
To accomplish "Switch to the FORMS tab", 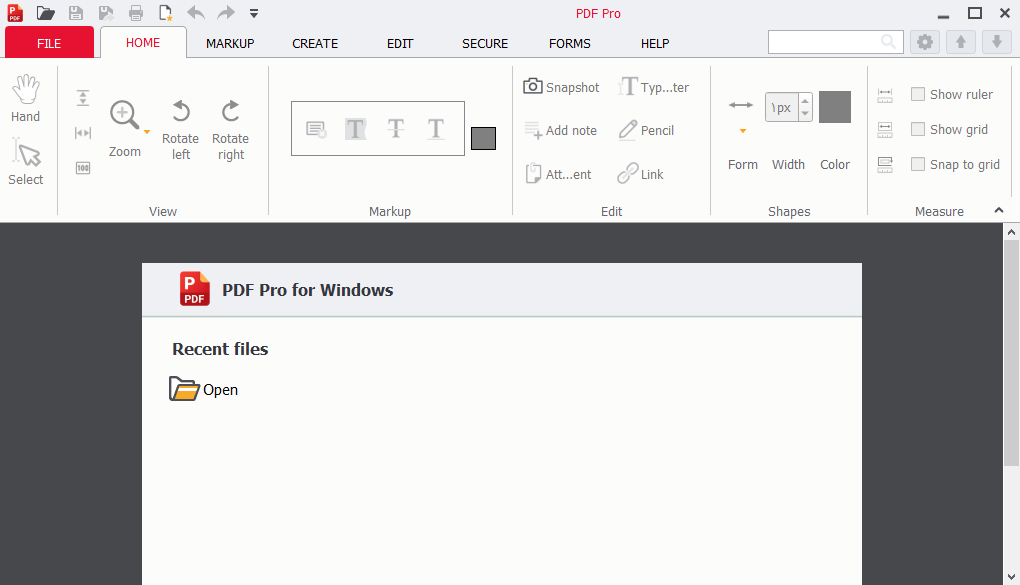I will tap(570, 44).
